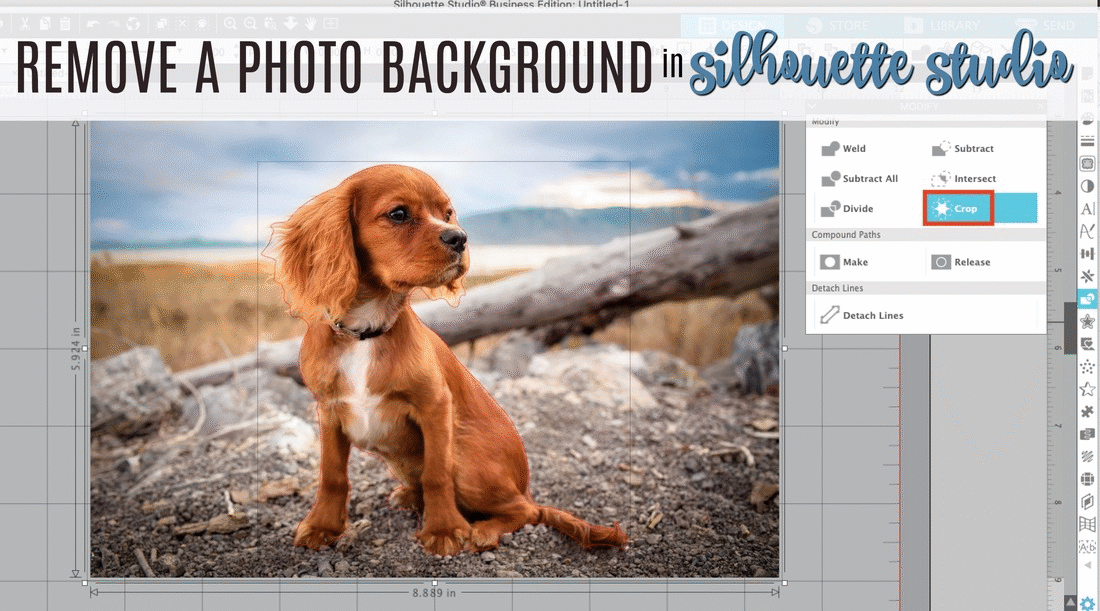Click the Zoom Out magnifier icon

(x=250, y=24)
